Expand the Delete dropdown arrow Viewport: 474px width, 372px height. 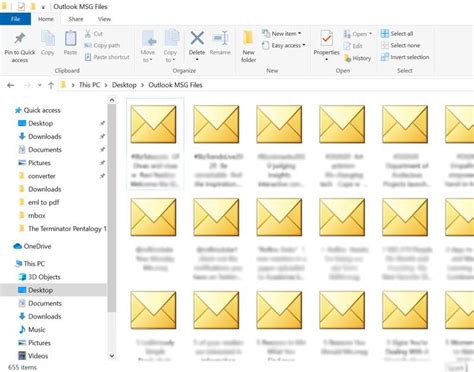(197, 60)
